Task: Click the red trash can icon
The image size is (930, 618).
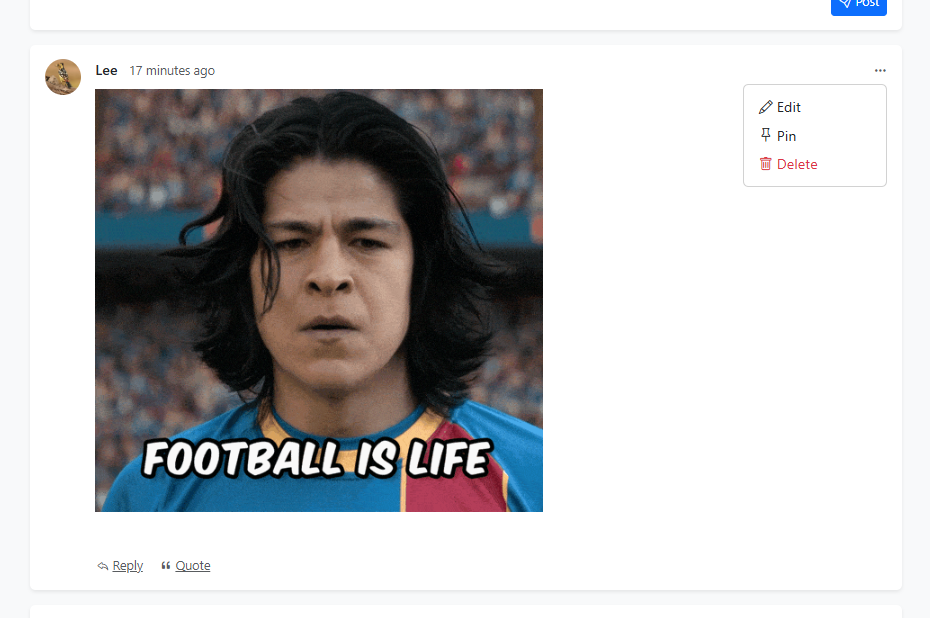Action: coord(765,164)
